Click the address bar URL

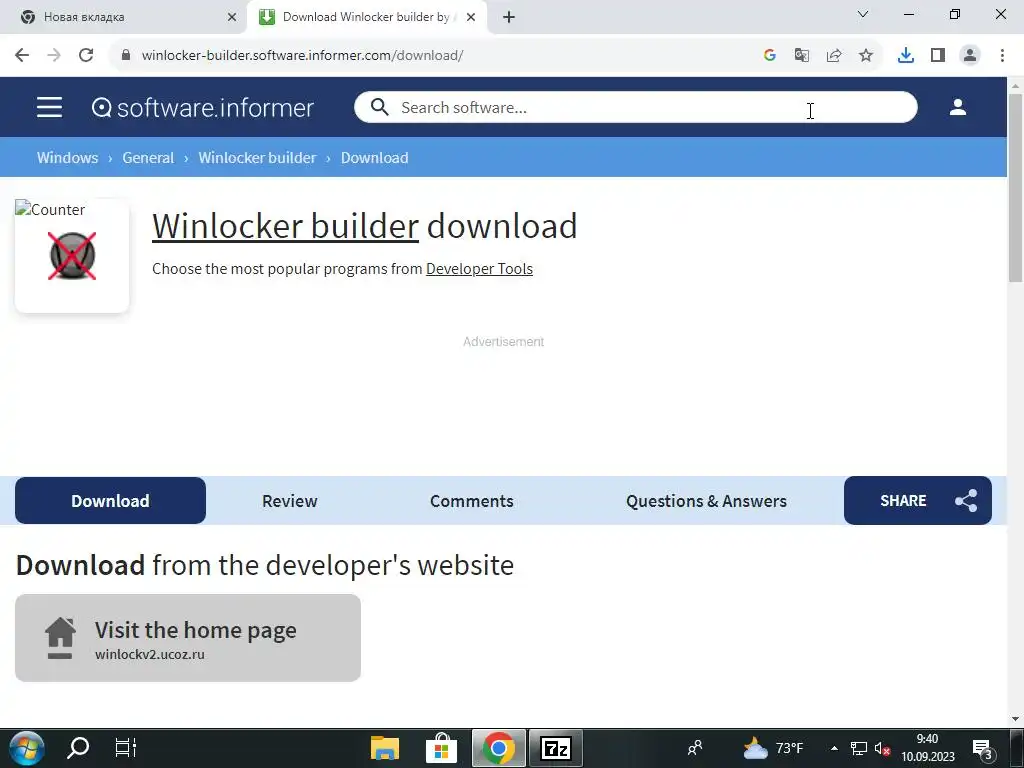pyautogui.click(x=302, y=55)
